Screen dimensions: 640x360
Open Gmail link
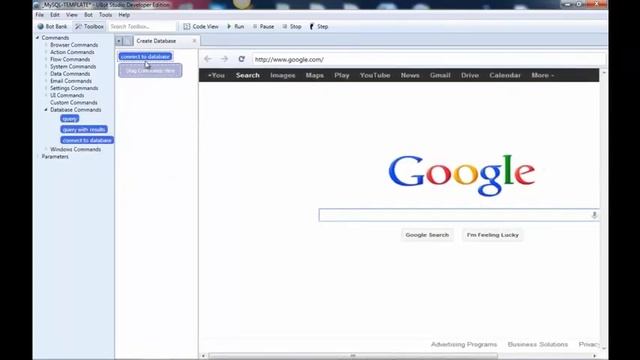(440, 76)
